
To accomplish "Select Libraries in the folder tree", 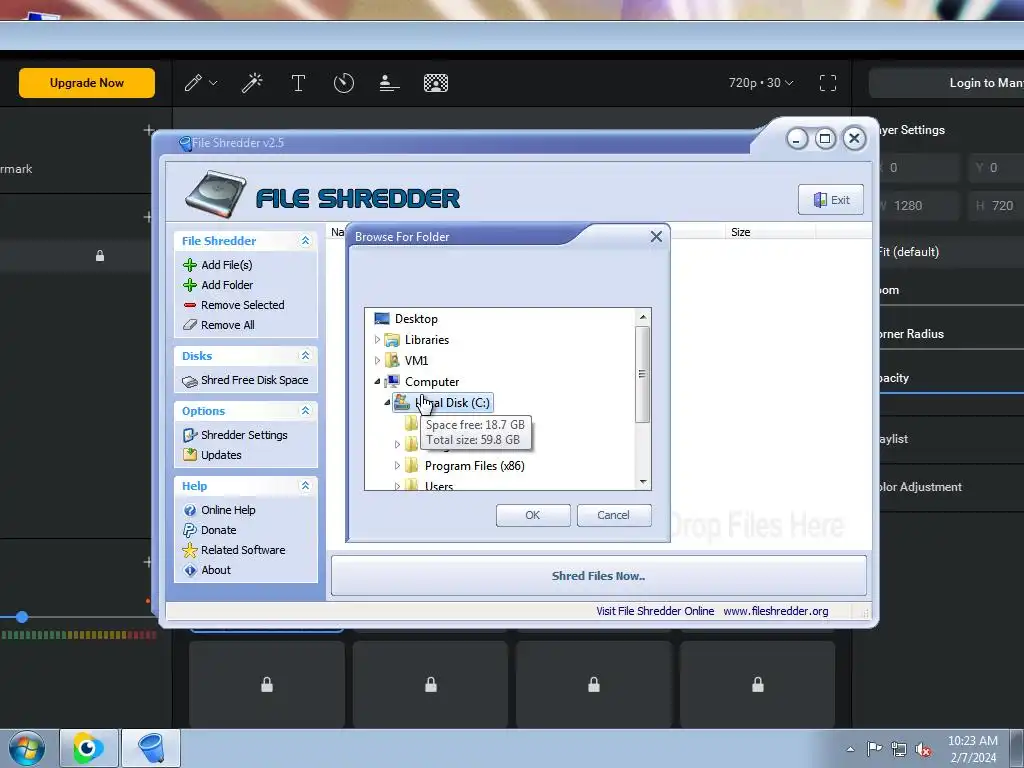I will point(426,340).
